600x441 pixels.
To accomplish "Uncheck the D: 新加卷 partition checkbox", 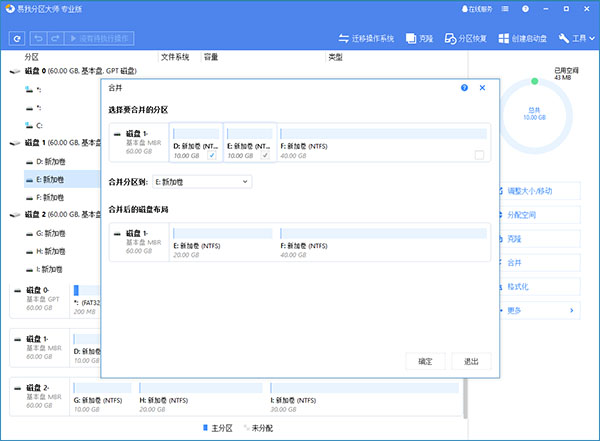I will [x=212, y=155].
